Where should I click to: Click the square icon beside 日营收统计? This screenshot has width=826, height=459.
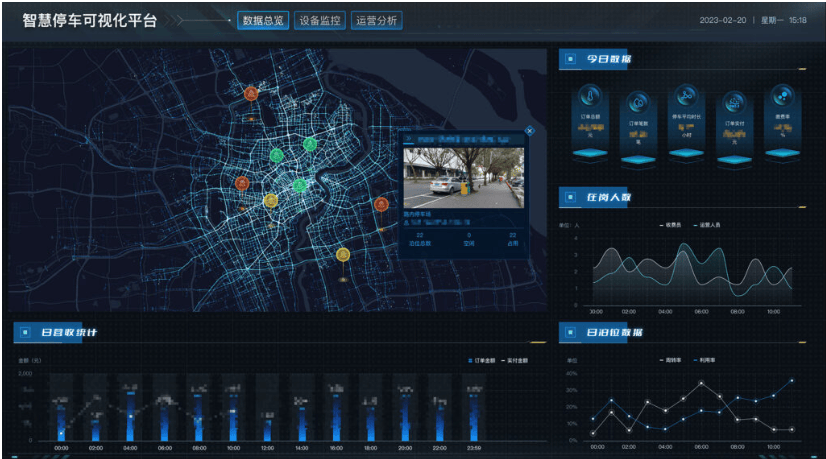point(23,332)
